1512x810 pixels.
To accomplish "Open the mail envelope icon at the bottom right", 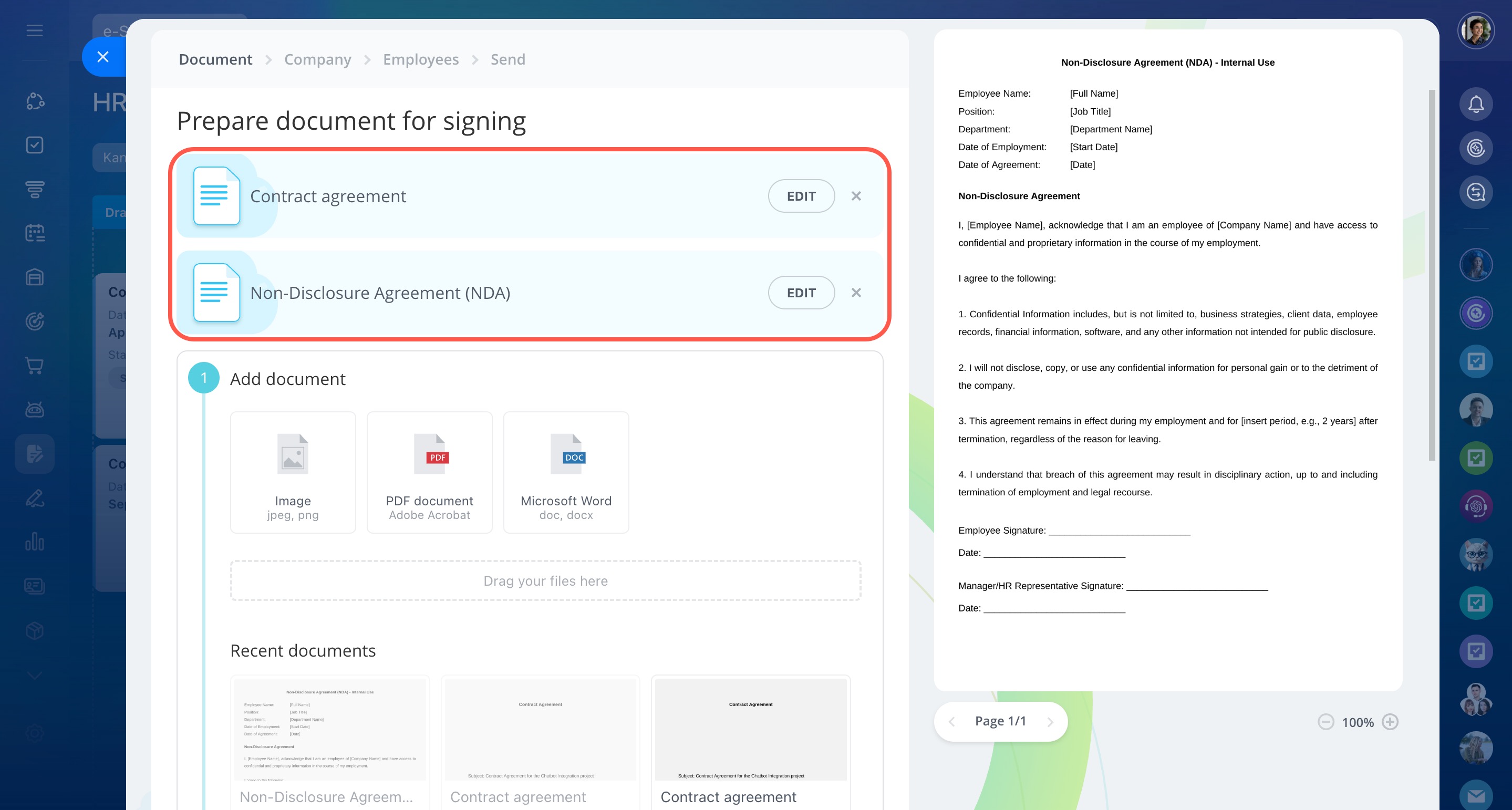I will click(x=1476, y=795).
